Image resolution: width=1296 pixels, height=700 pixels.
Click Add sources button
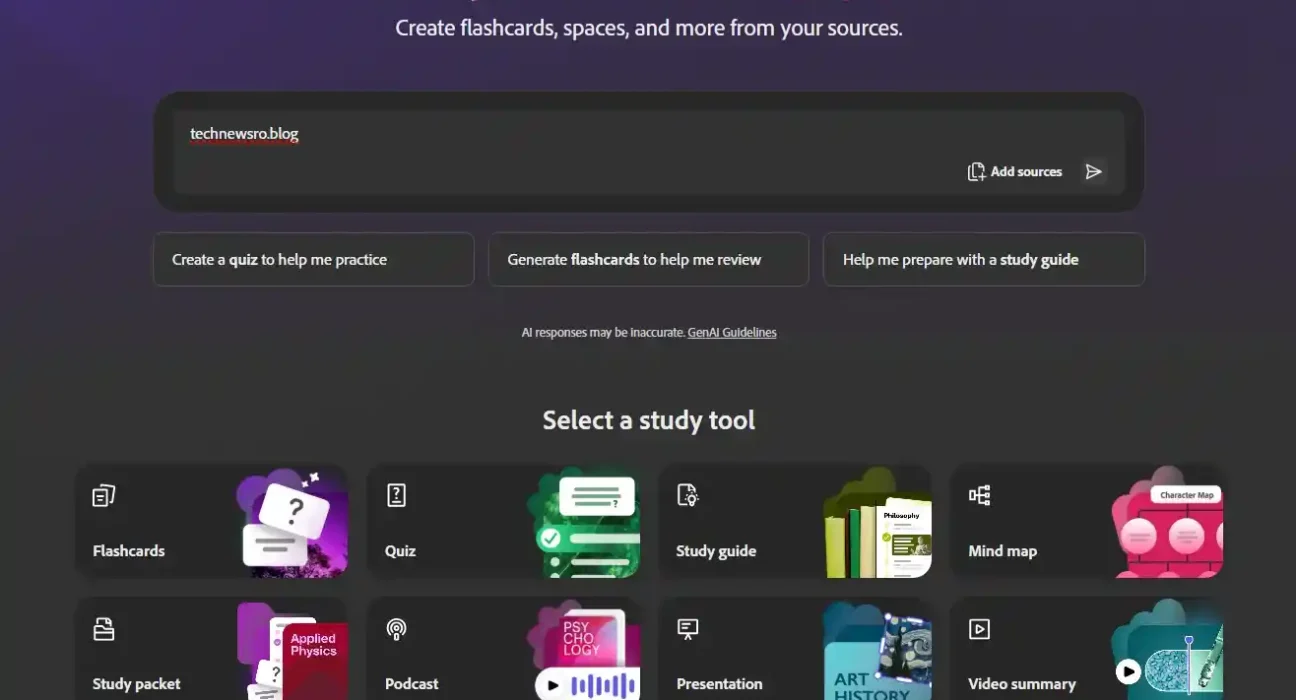tap(1015, 172)
